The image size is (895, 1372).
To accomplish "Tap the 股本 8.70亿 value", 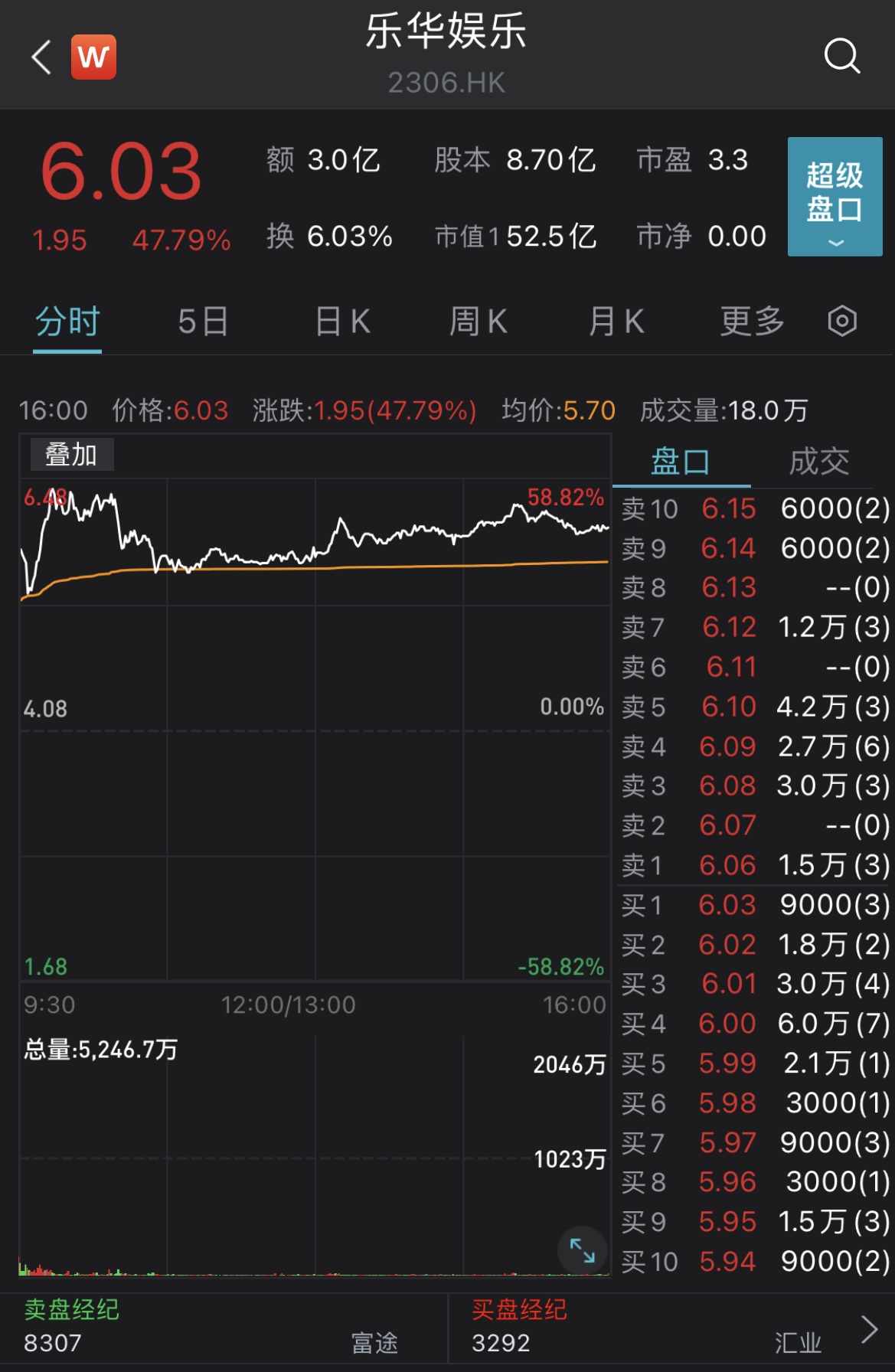I will pos(514,160).
